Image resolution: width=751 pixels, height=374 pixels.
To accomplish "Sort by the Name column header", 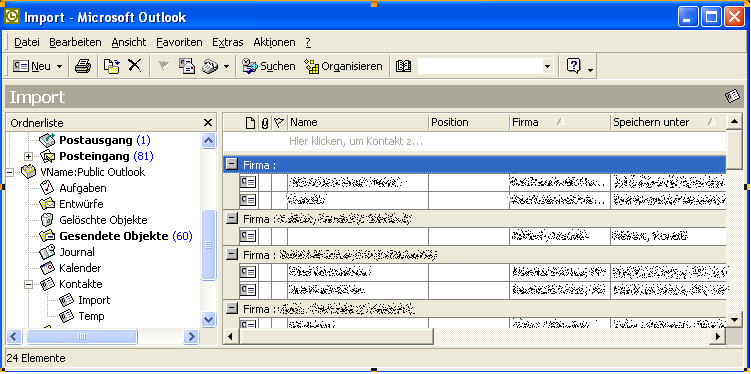I will (358, 123).
